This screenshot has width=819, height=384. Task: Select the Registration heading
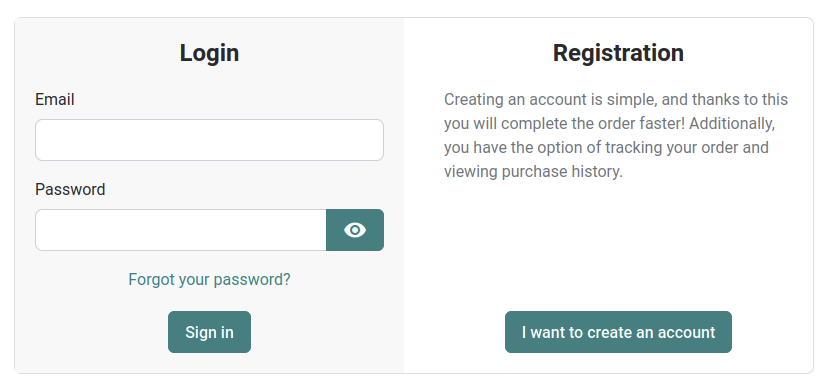[618, 53]
